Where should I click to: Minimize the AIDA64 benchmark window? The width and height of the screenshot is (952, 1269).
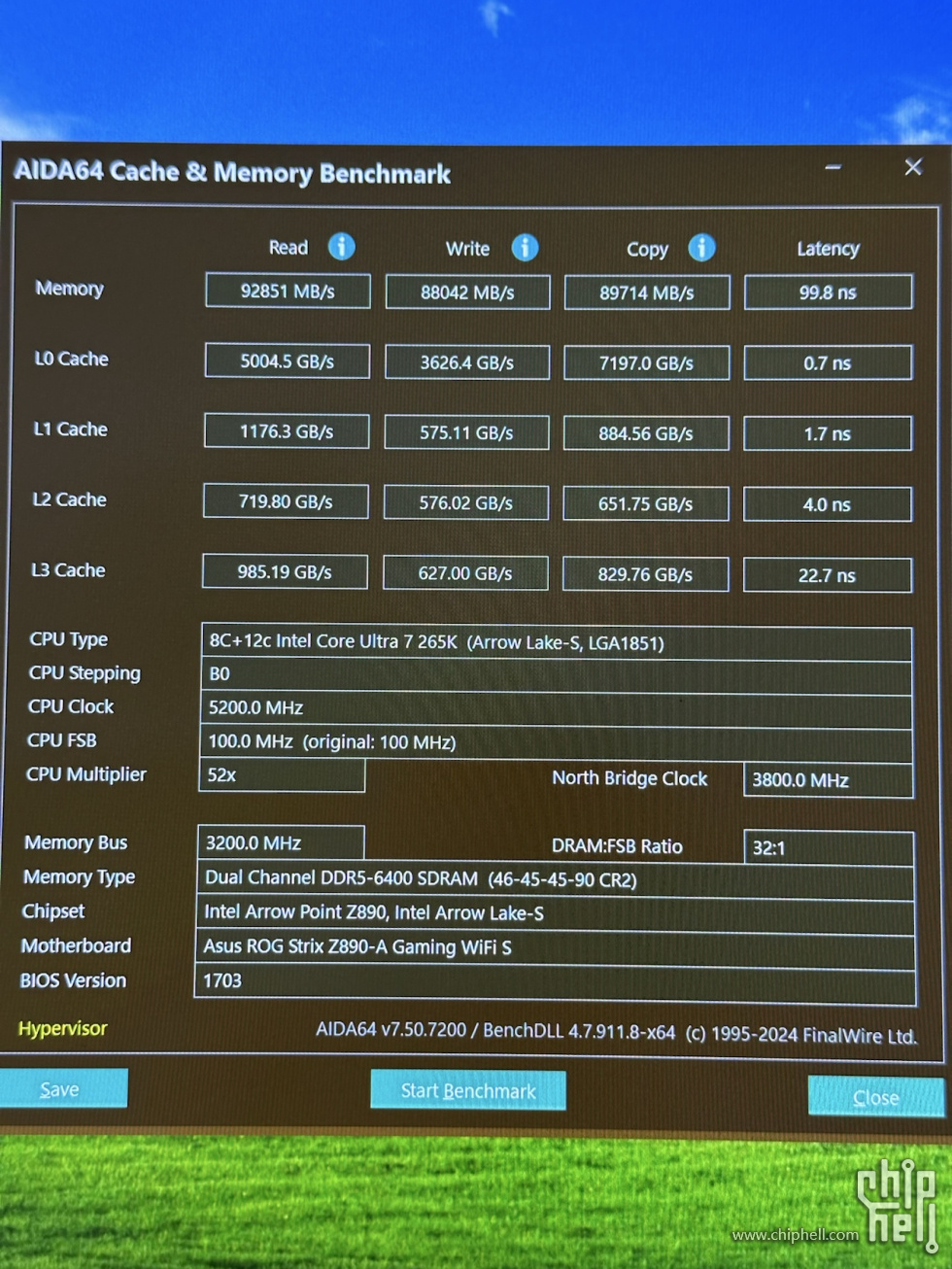pyautogui.click(x=833, y=167)
